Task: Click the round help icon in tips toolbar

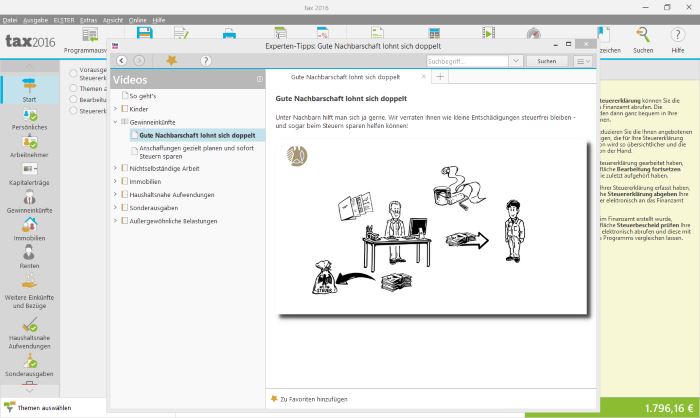Action: point(205,61)
